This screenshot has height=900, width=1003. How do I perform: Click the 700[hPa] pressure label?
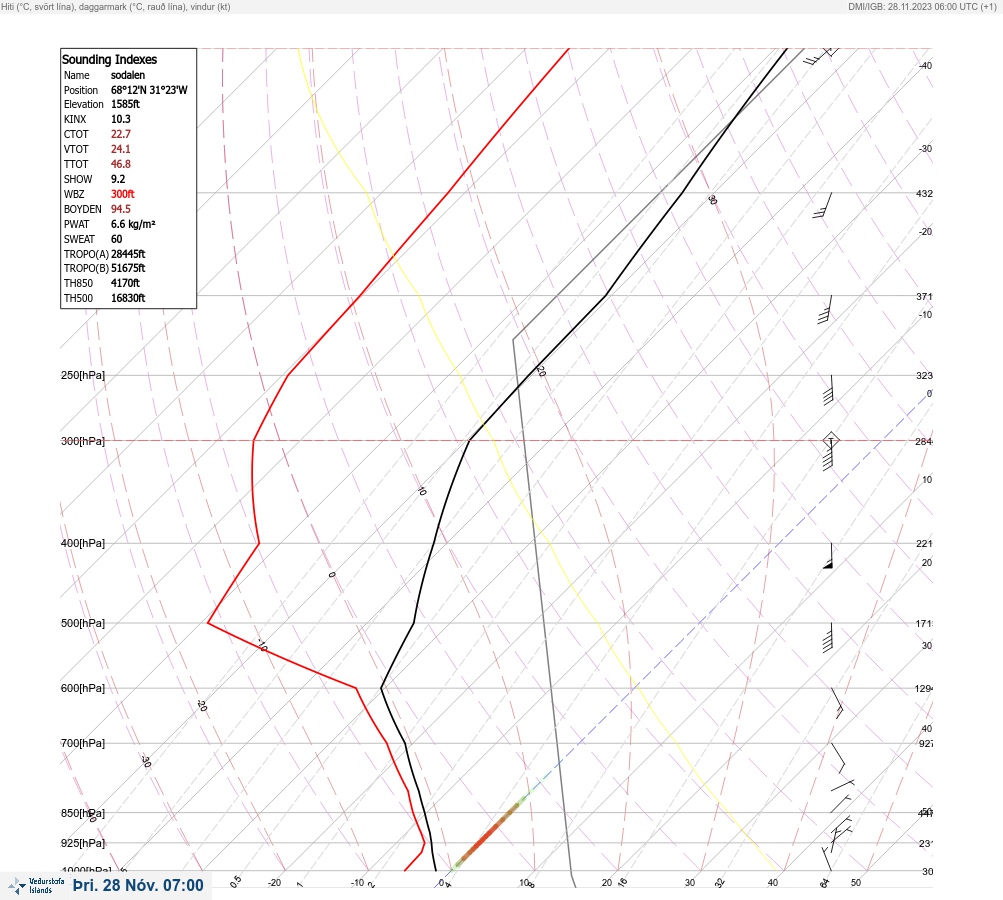point(83,743)
